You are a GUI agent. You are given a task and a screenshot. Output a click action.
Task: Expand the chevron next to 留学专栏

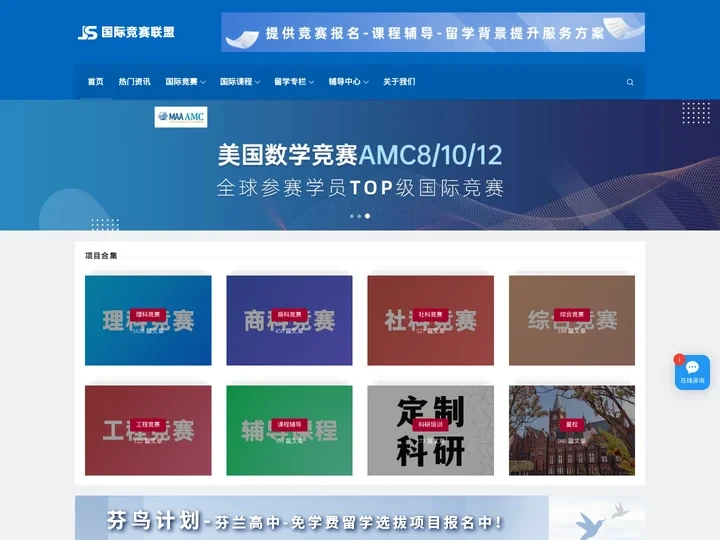311,82
